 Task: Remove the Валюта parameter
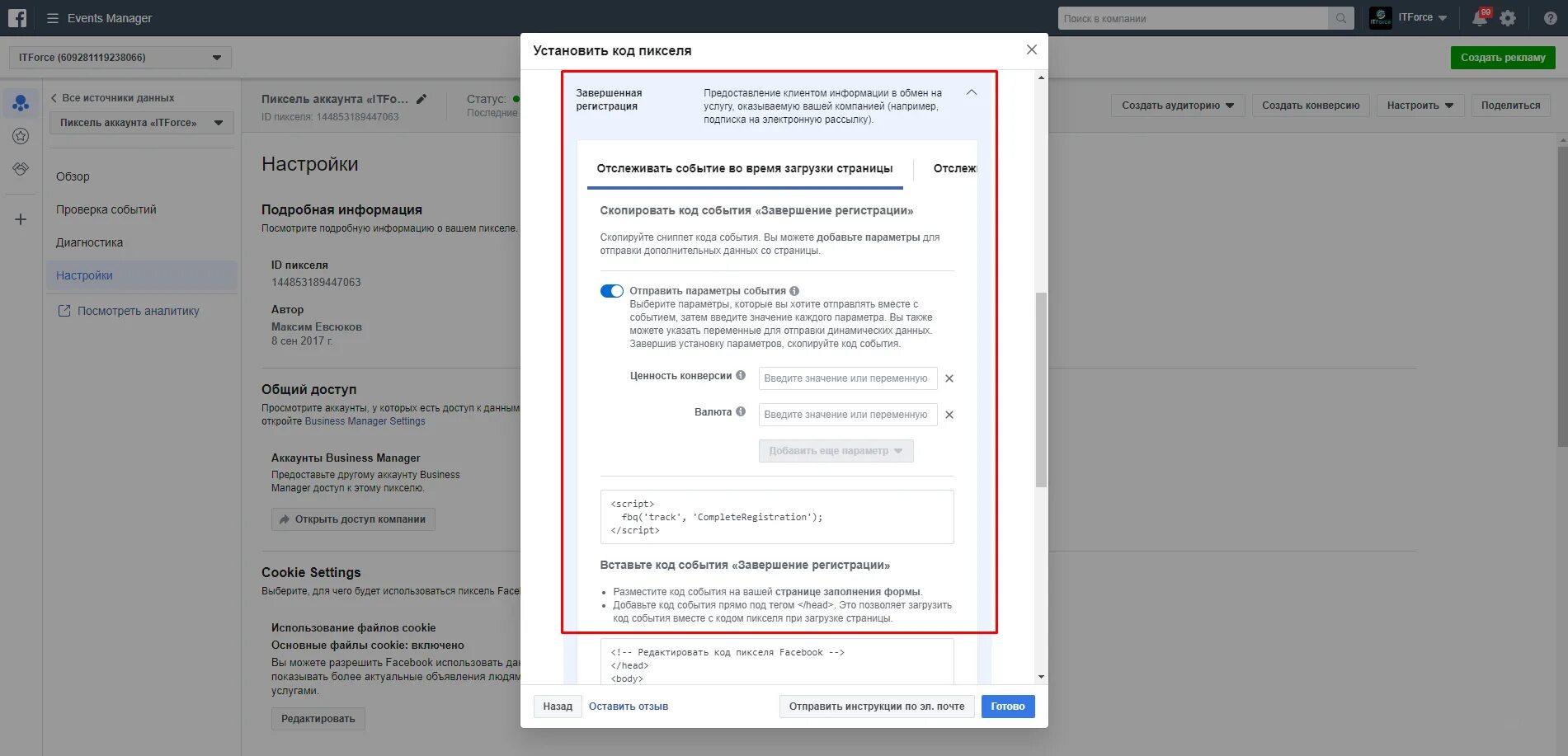pos(949,415)
